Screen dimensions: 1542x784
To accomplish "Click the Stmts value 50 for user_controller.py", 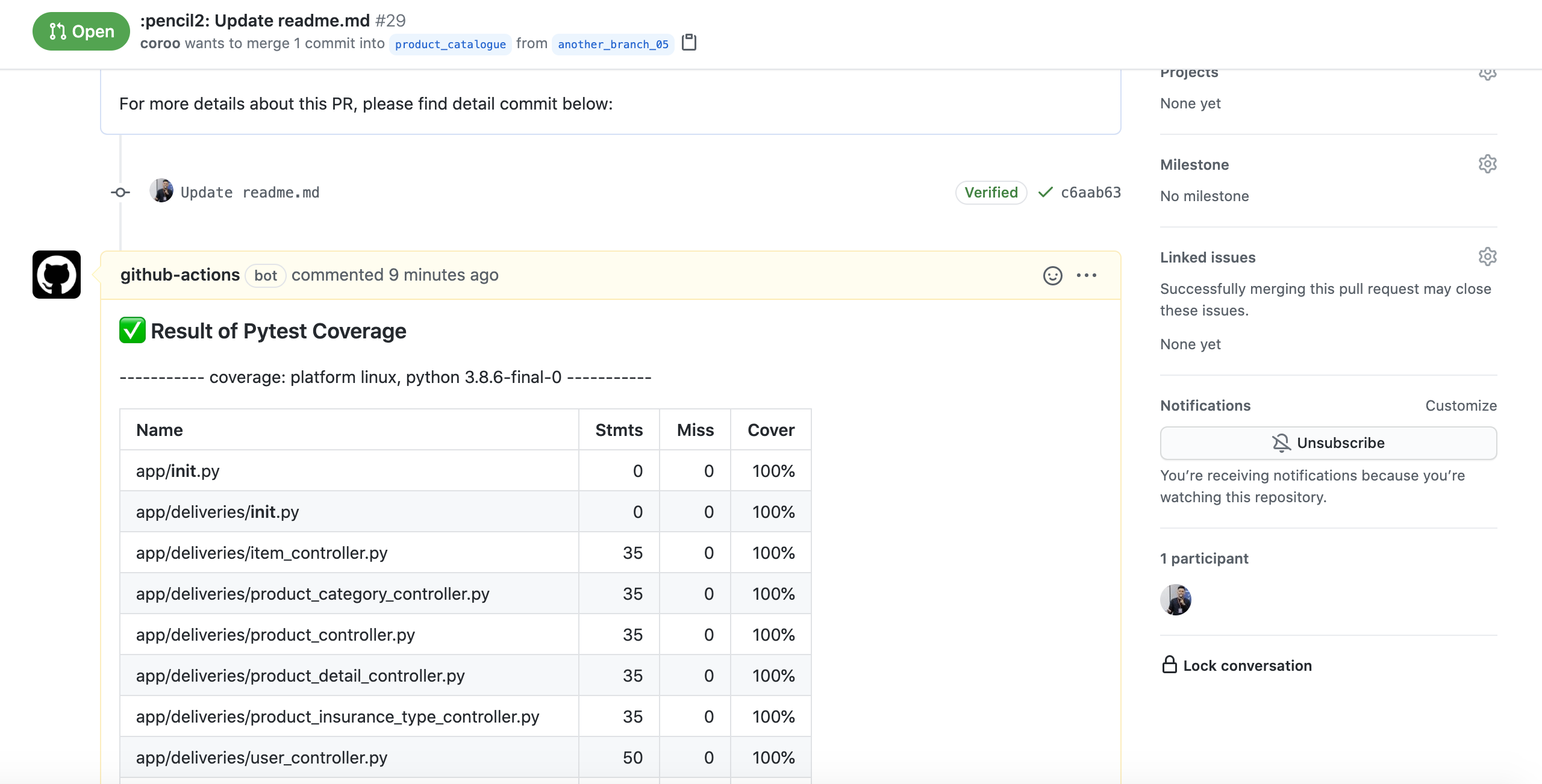I will (x=632, y=758).
